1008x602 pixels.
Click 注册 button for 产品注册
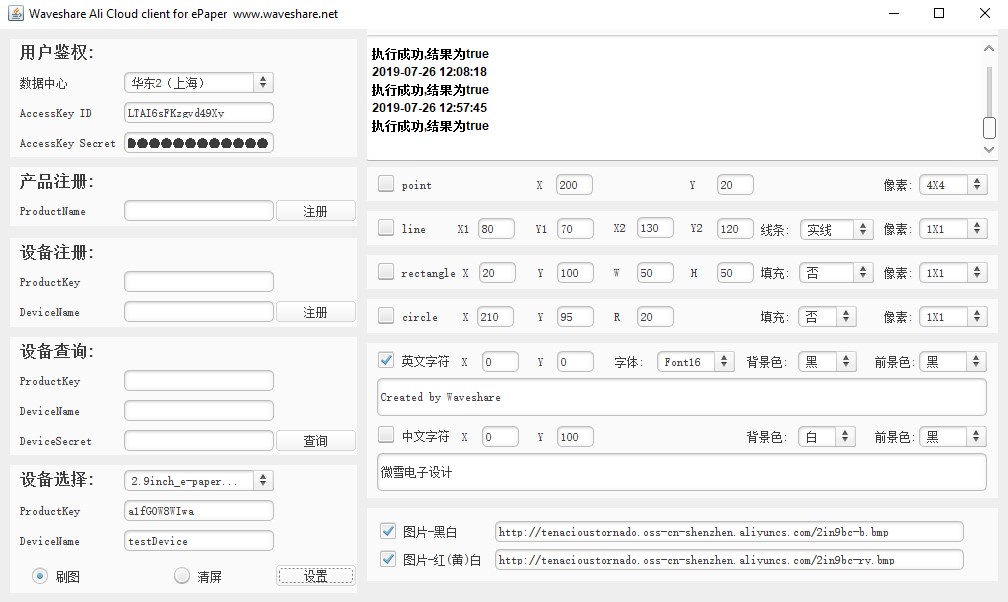(x=316, y=211)
